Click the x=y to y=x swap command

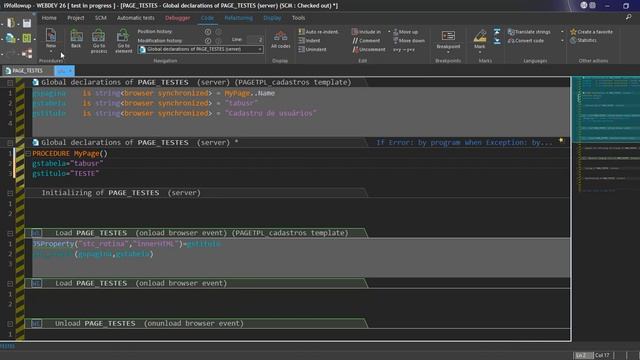pyautogui.click(x=404, y=49)
